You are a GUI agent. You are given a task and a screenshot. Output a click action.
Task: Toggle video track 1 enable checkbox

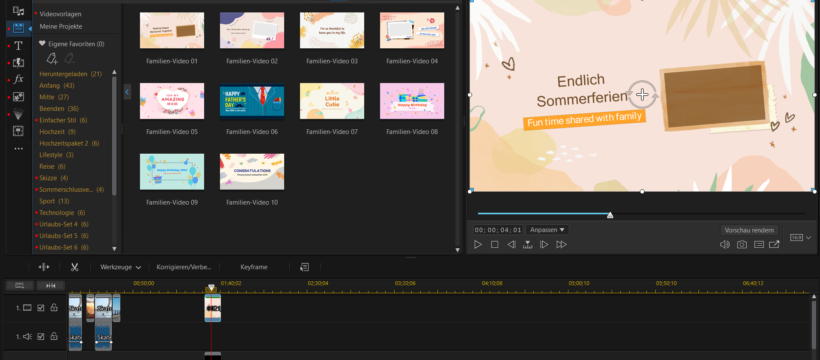pos(41,308)
